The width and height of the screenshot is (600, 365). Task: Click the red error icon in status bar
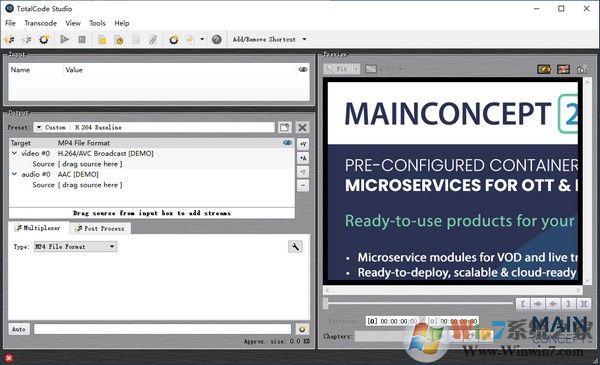9,358
